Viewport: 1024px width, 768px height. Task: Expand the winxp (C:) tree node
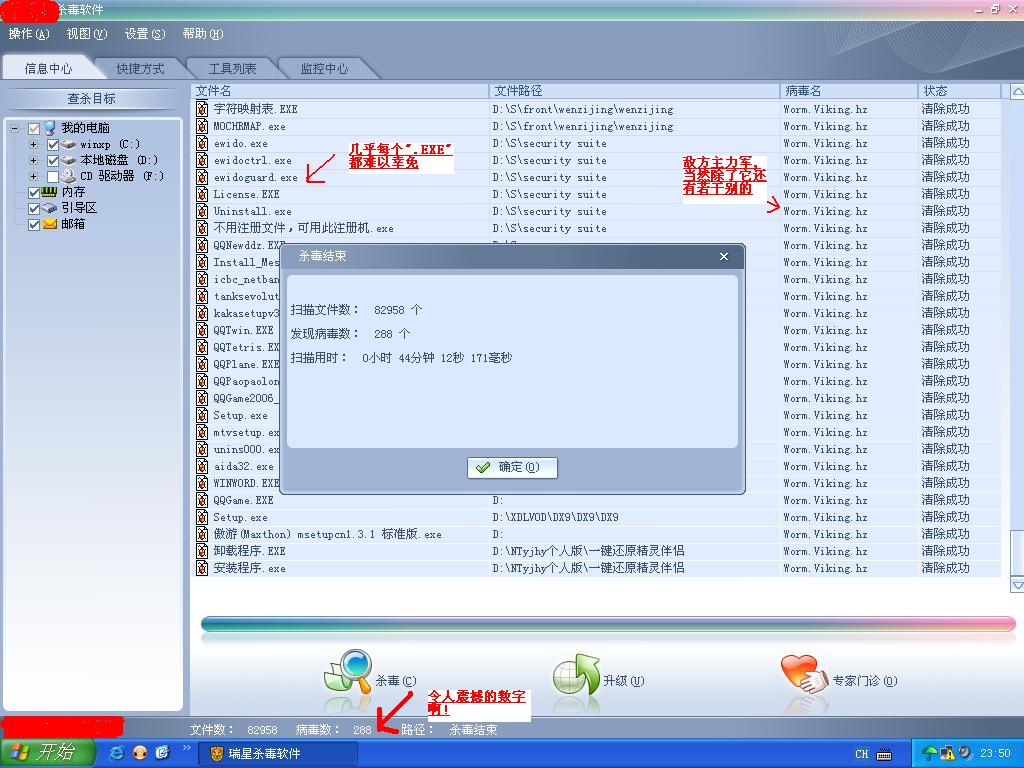(x=33, y=144)
